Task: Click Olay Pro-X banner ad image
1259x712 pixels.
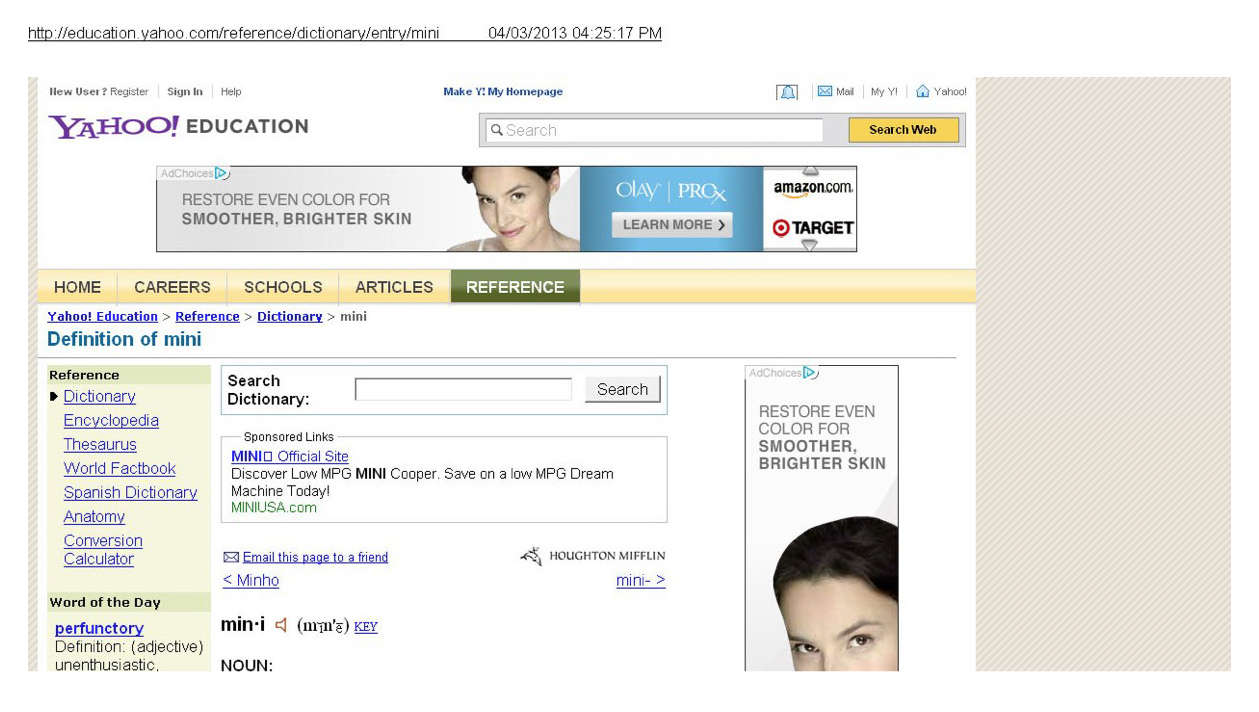Action: pos(506,209)
